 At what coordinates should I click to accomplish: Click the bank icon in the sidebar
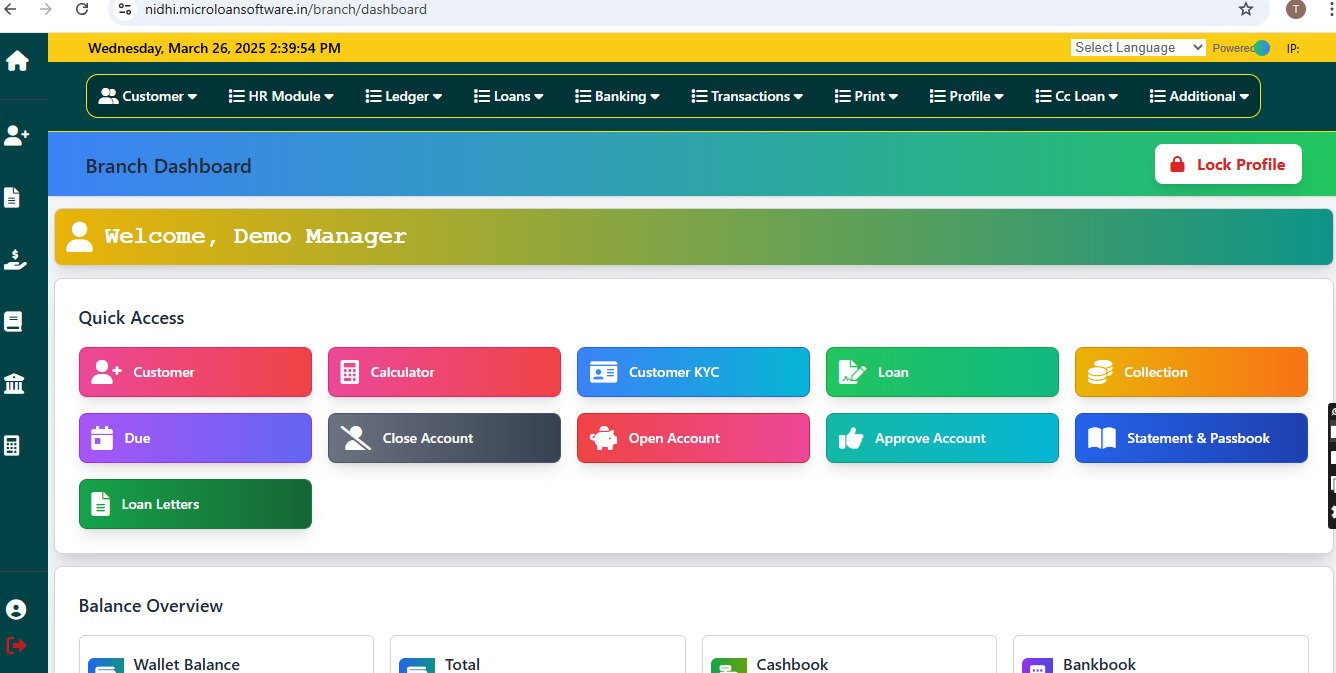[13, 383]
